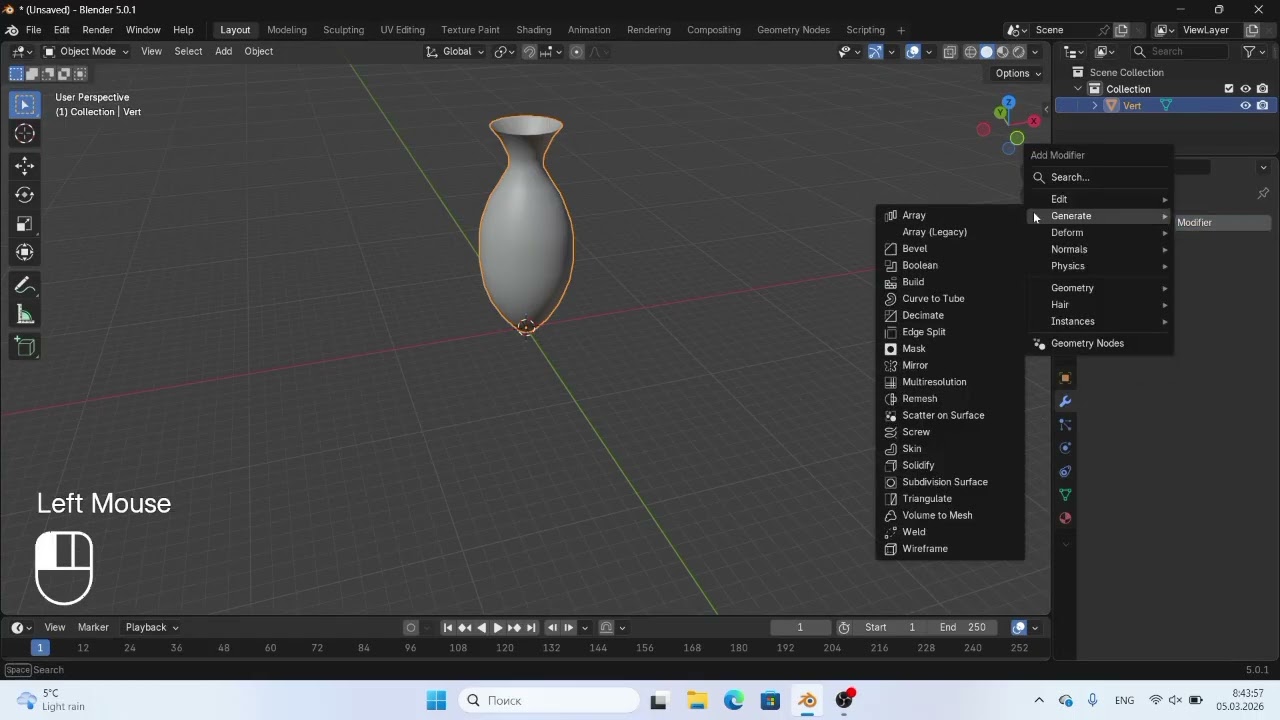
Task: Open outliner filter dropdown
Action: click(x=1254, y=52)
